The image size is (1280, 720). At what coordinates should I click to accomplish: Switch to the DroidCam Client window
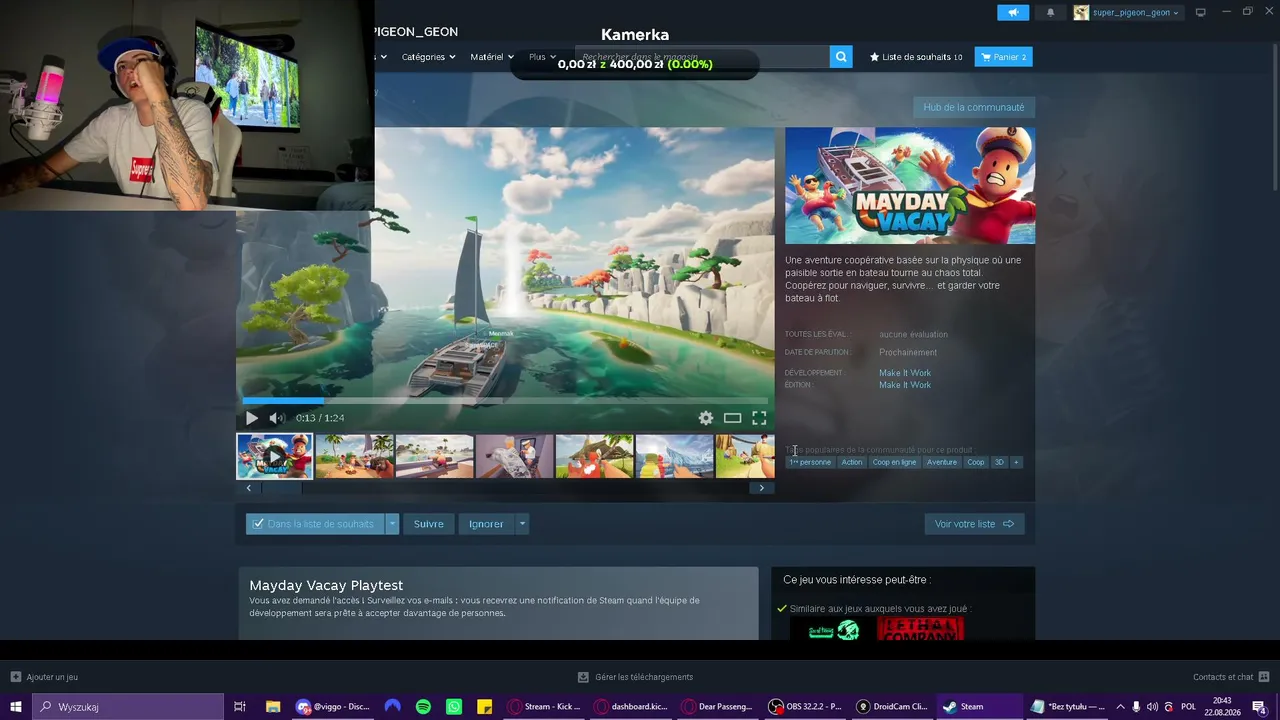pyautogui.click(x=892, y=707)
